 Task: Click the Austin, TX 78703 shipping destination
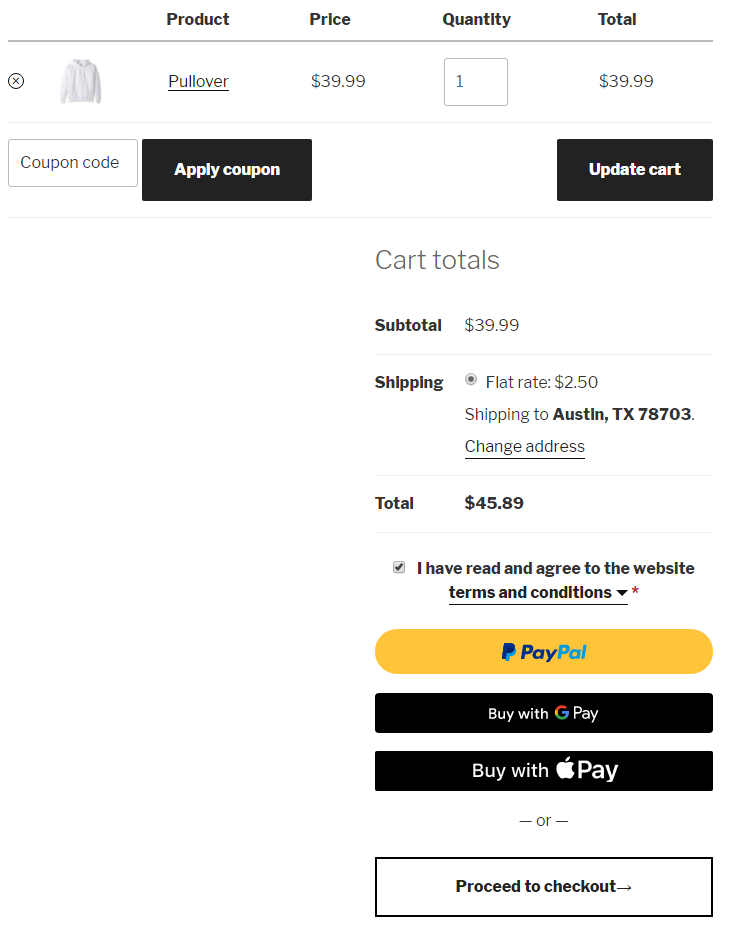pyautogui.click(x=622, y=414)
